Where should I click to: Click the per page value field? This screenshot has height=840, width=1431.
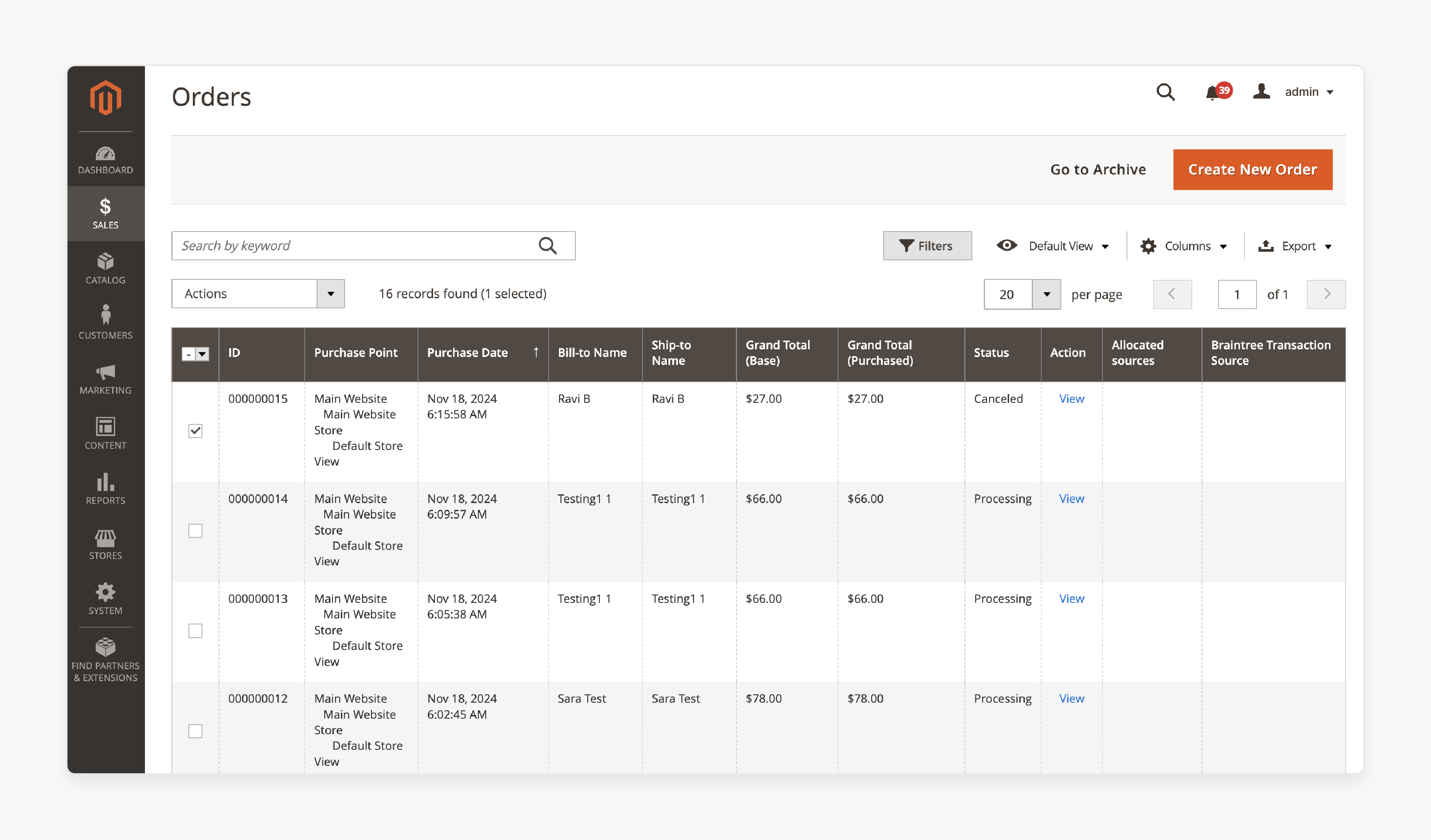(1008, 294)
